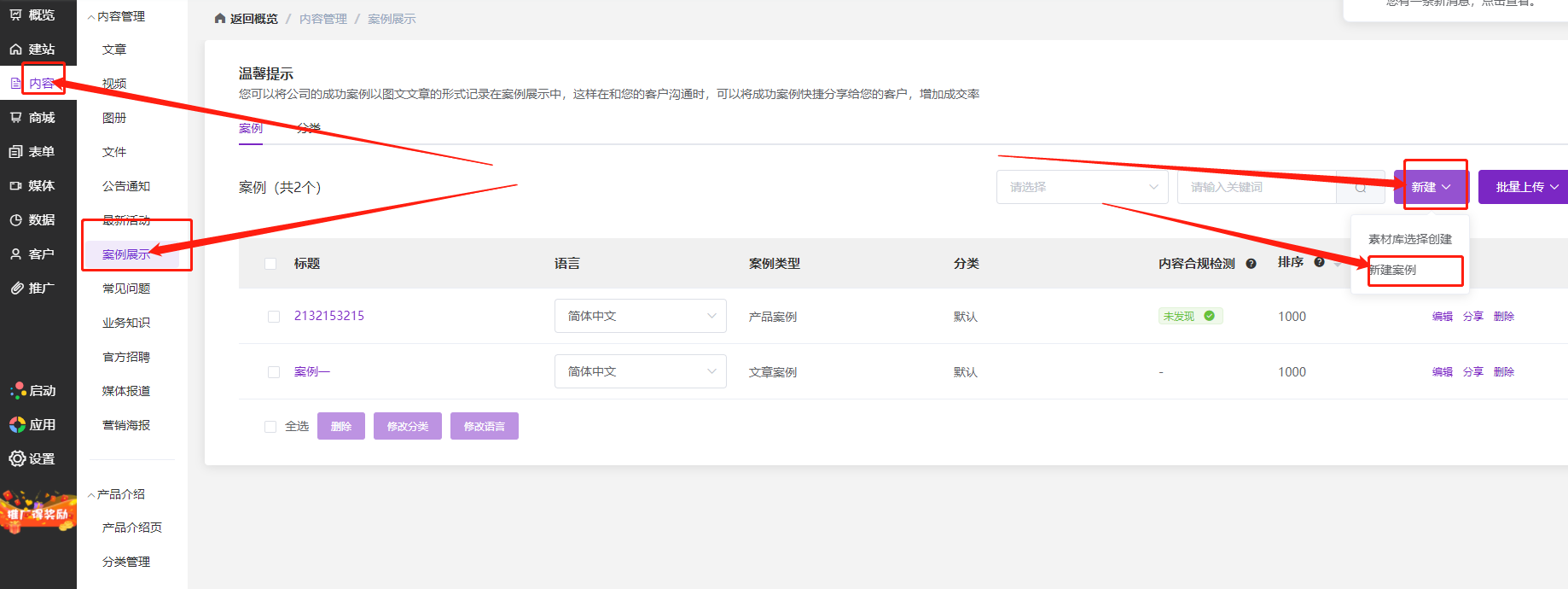Click the 修改语言 button
The width and height of the screenshot is (1568, 589).
(x=485, y=426)
